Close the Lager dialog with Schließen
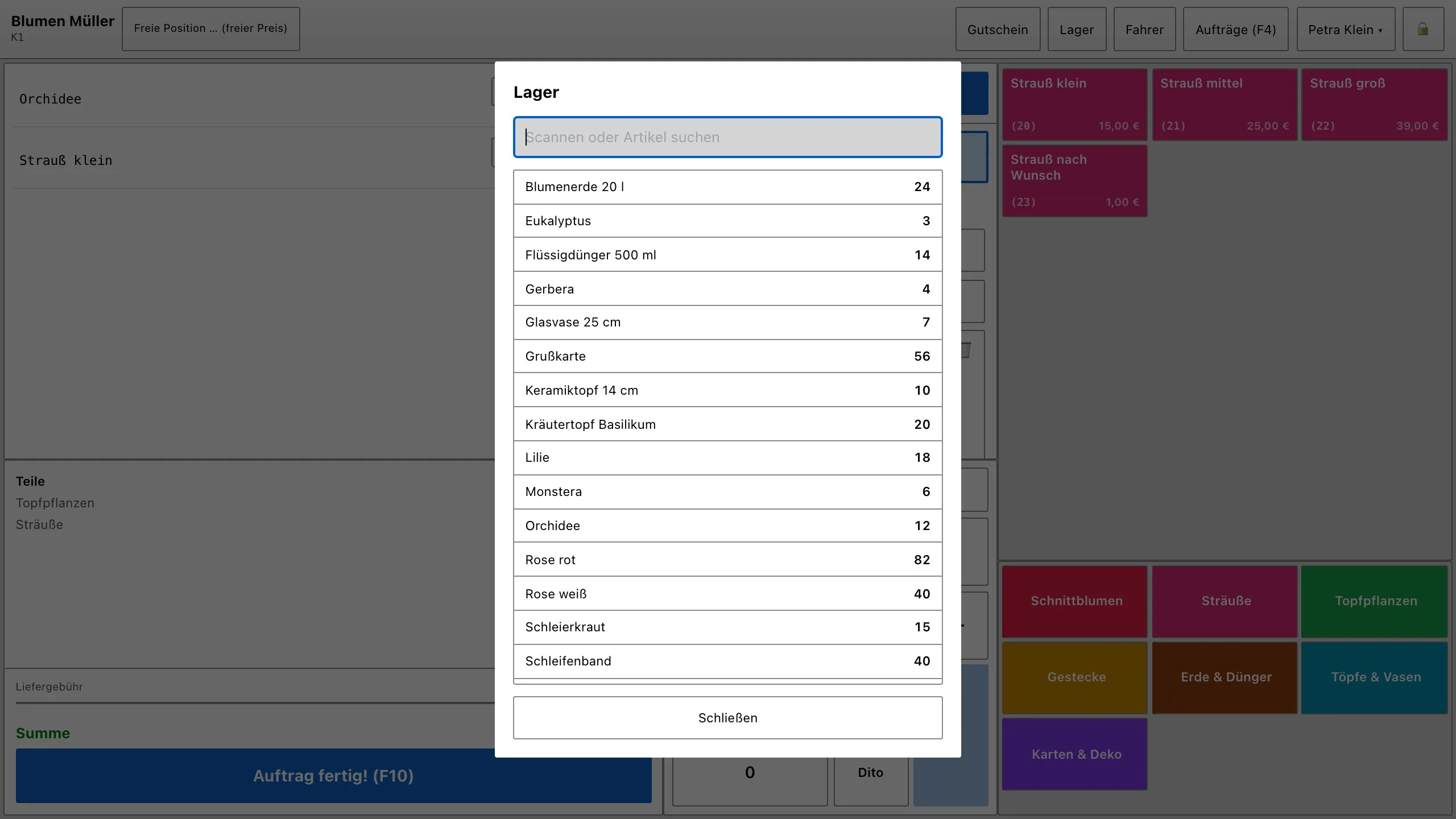 point(727,718)
